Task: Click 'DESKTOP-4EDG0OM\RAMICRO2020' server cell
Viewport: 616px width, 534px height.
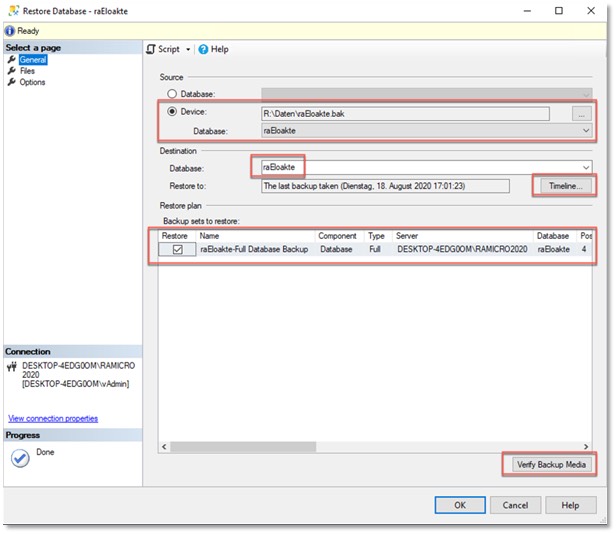Action: click(x=462, y=250)
